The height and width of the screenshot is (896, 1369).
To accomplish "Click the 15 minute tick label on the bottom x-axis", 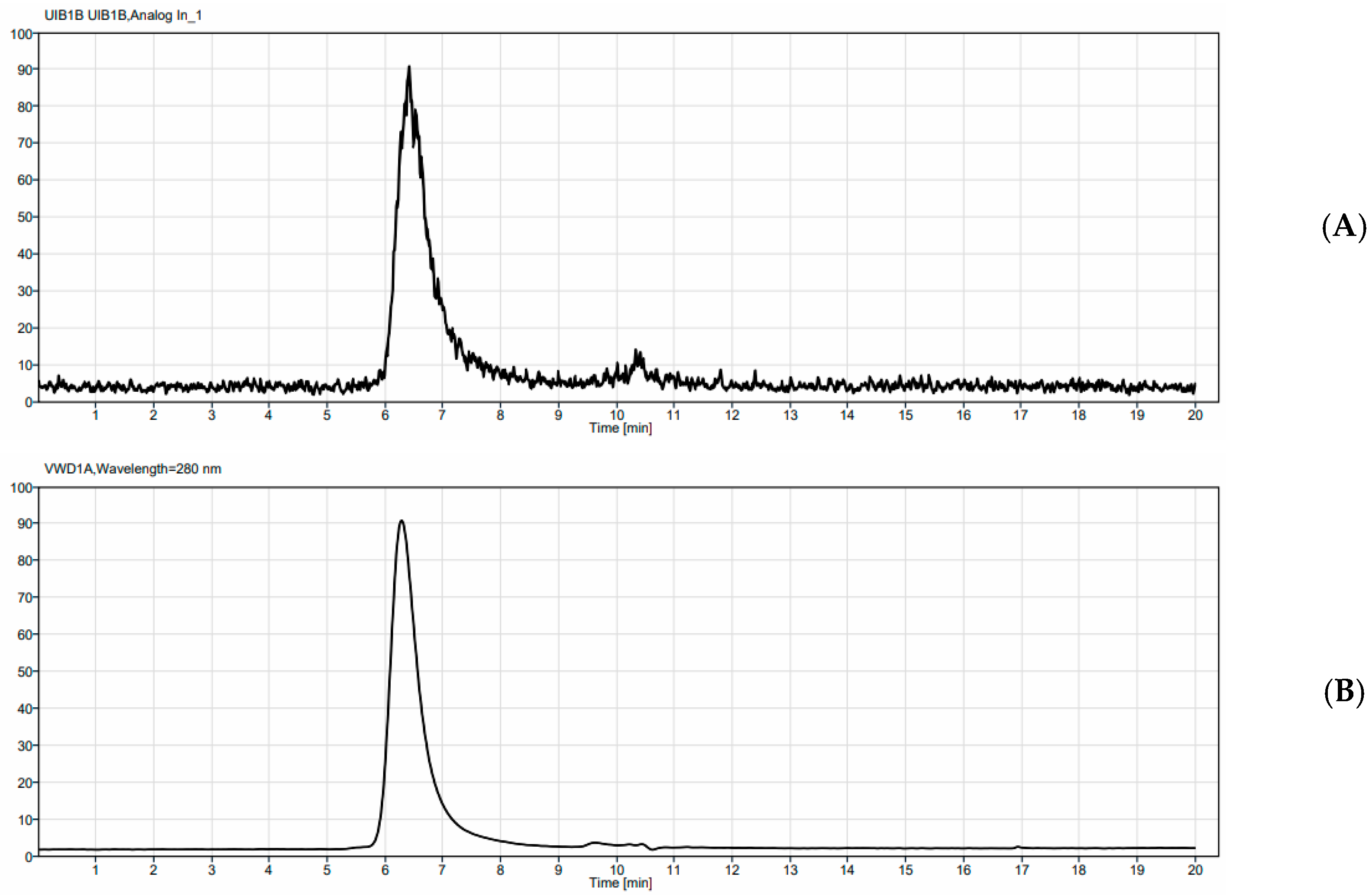I will click(906, 870).
